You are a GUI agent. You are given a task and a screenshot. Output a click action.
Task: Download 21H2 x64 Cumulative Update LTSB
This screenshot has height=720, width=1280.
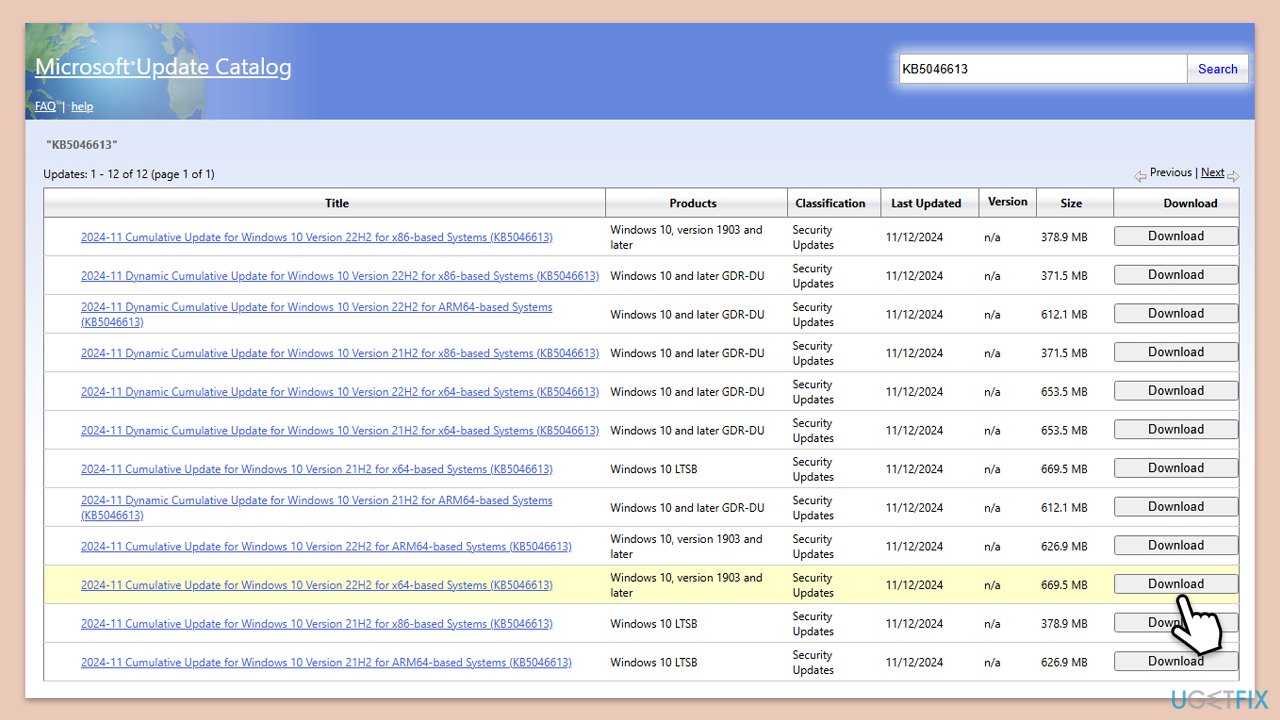tap(1175, 468)
